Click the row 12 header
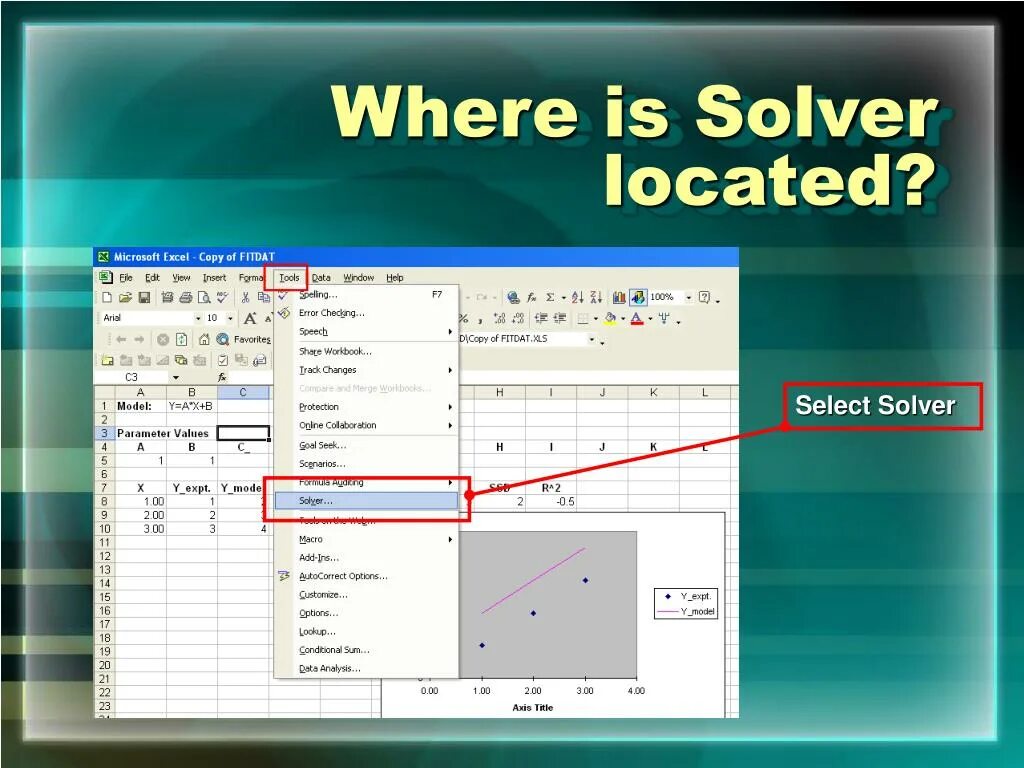The width and height of the screenshot is (1024, 768). (104, 556)
